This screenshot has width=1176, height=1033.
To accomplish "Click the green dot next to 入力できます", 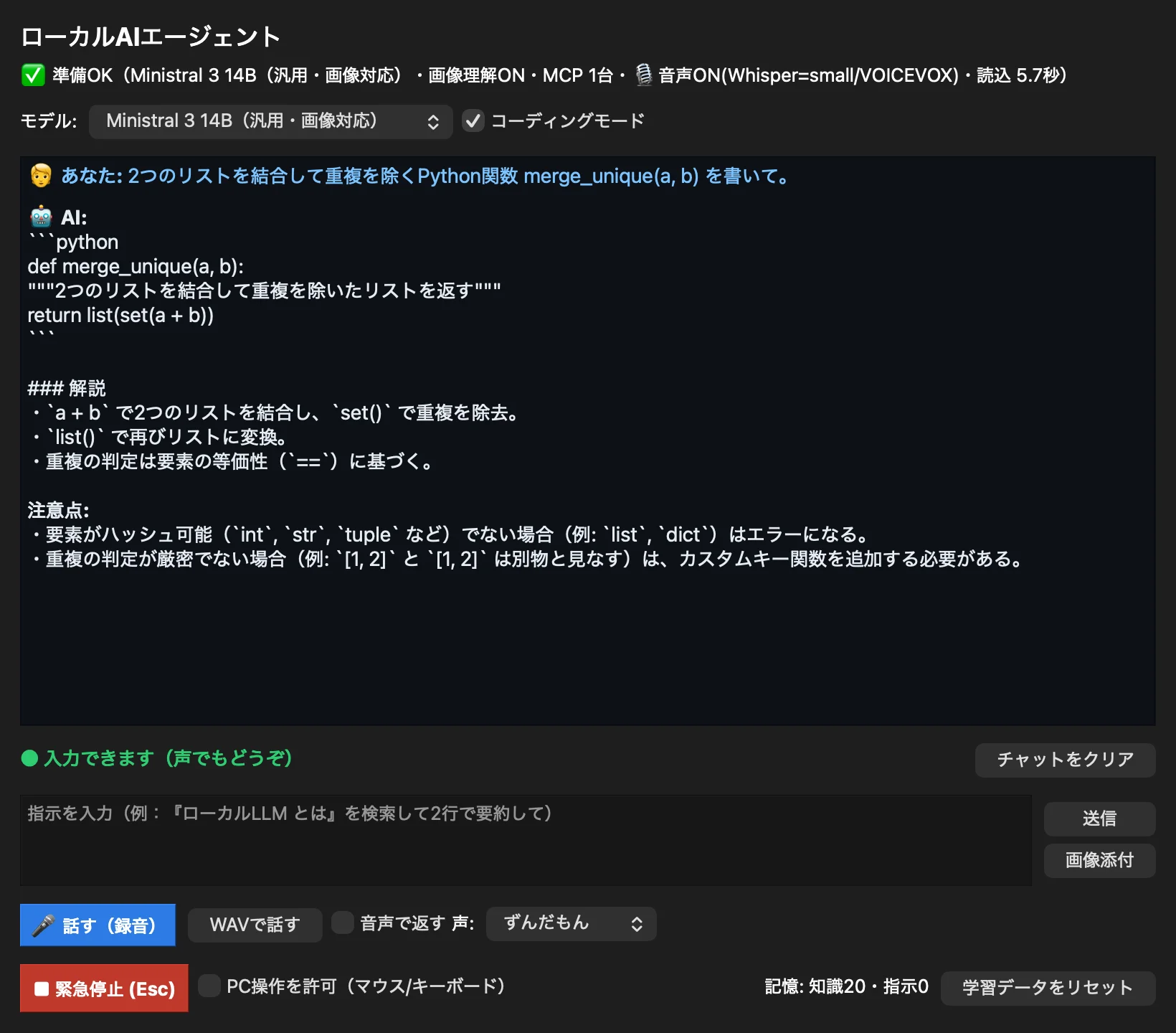I will pos(29,758).
